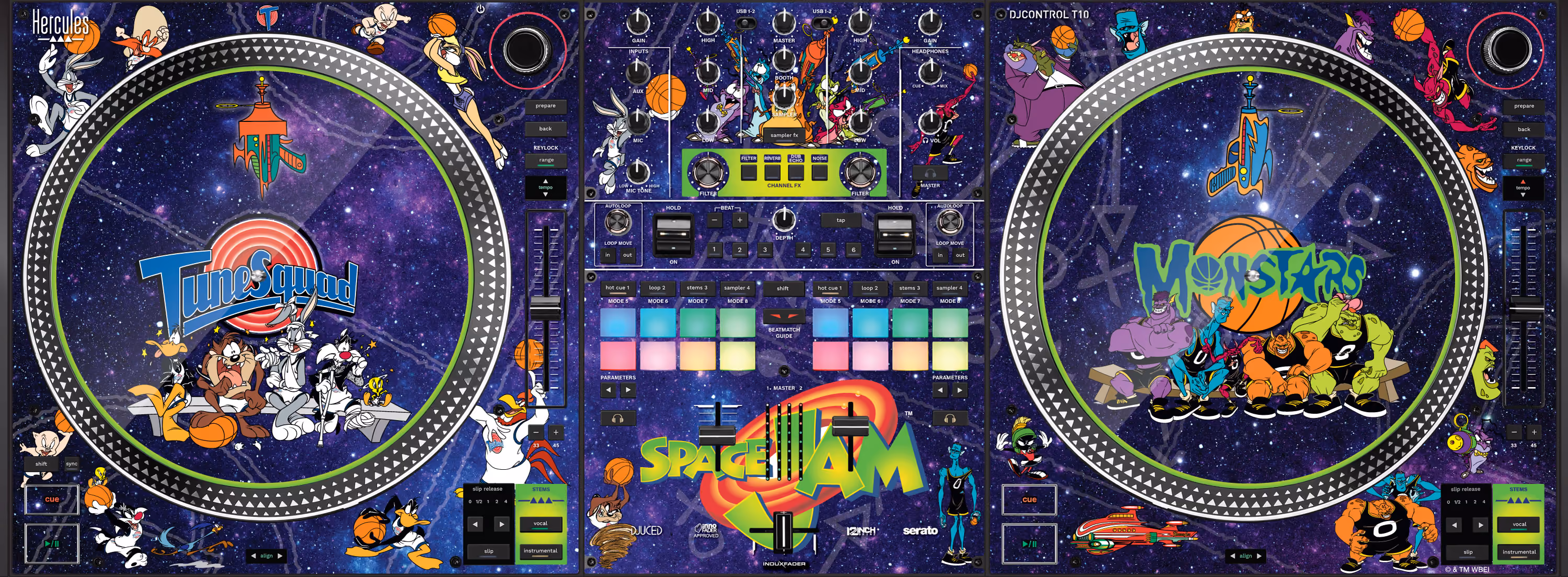Screen dimensions: 1568x577
Task: Click the left channel headphone cue button
Action: click(618, 418)
